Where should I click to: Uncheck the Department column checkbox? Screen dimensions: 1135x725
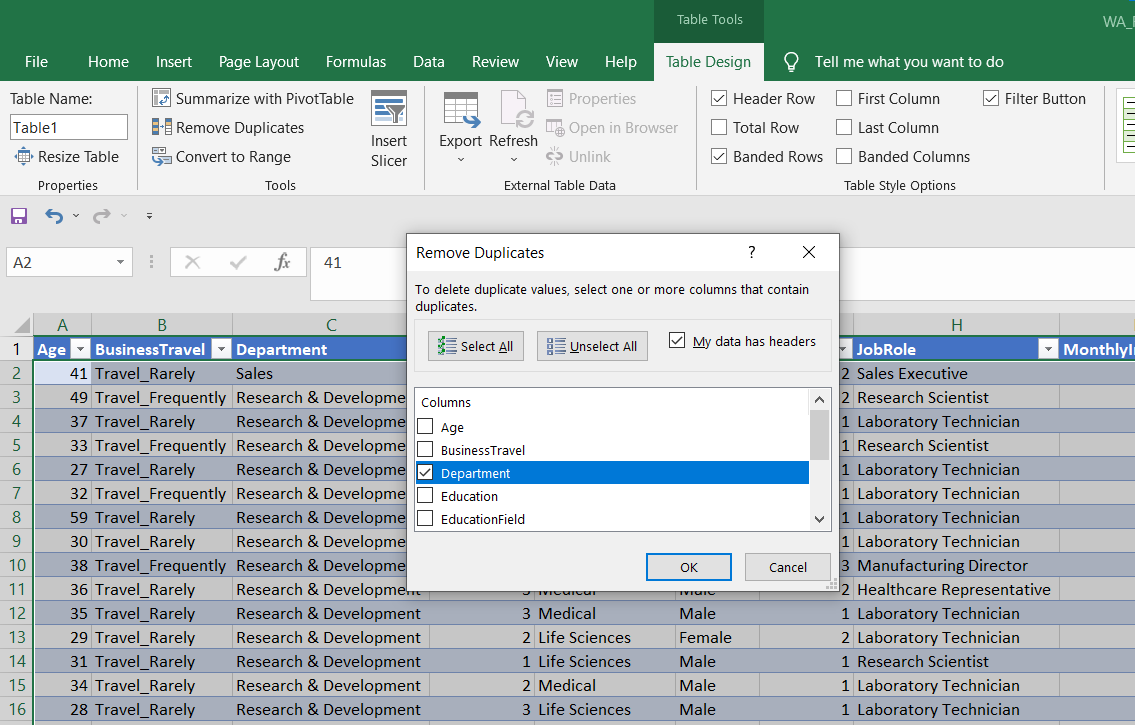point(425,473)
